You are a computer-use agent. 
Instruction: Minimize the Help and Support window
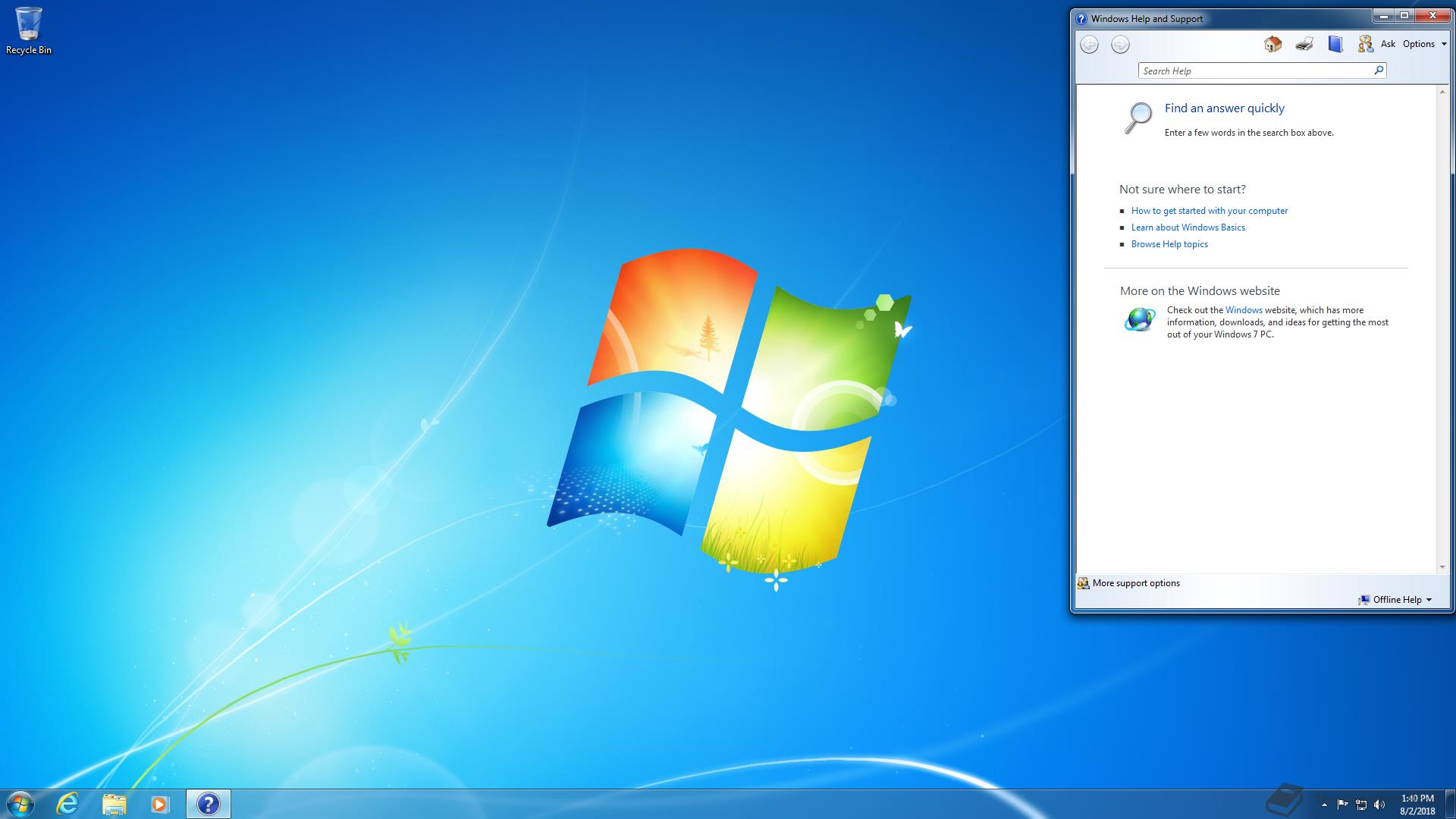1384,15
